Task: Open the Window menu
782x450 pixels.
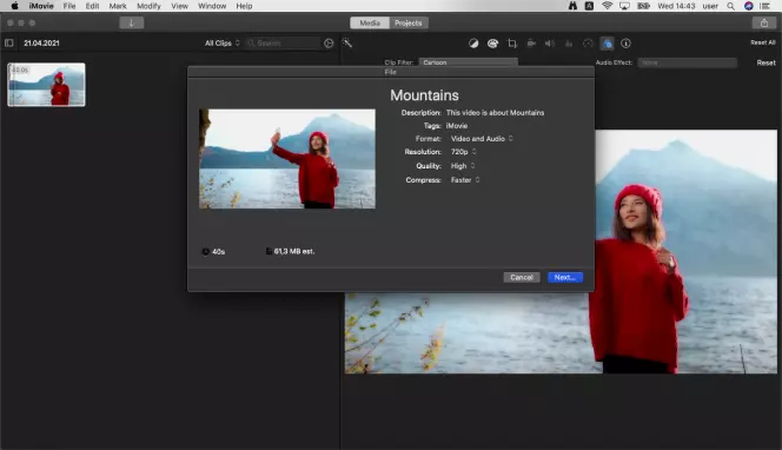Action: tap(212, 6)
